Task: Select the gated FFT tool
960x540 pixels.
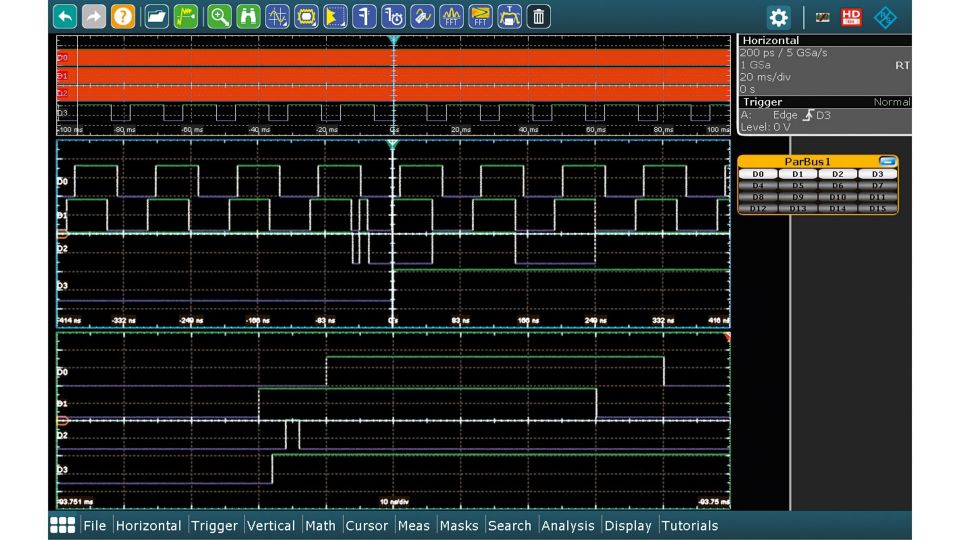Action: 480,17
